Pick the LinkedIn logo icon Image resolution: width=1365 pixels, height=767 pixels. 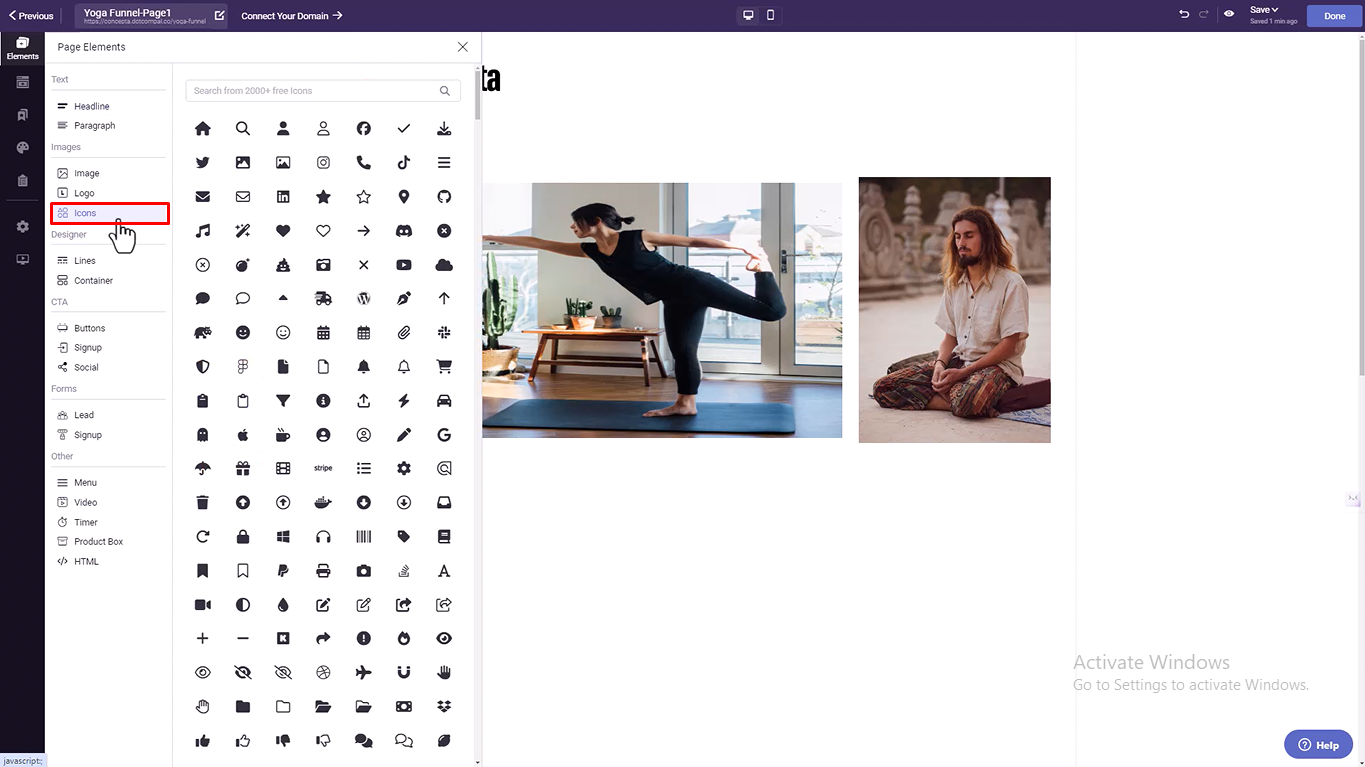[x=283, y=197]
